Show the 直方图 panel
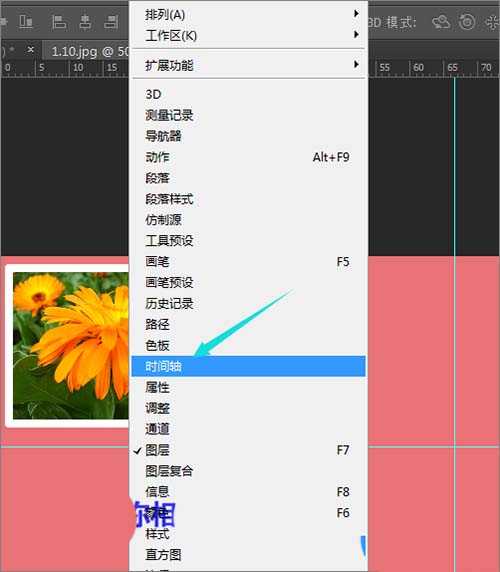The width and height of the screenshot is (500, 572). pyautogui.click(x=248, y=555)
